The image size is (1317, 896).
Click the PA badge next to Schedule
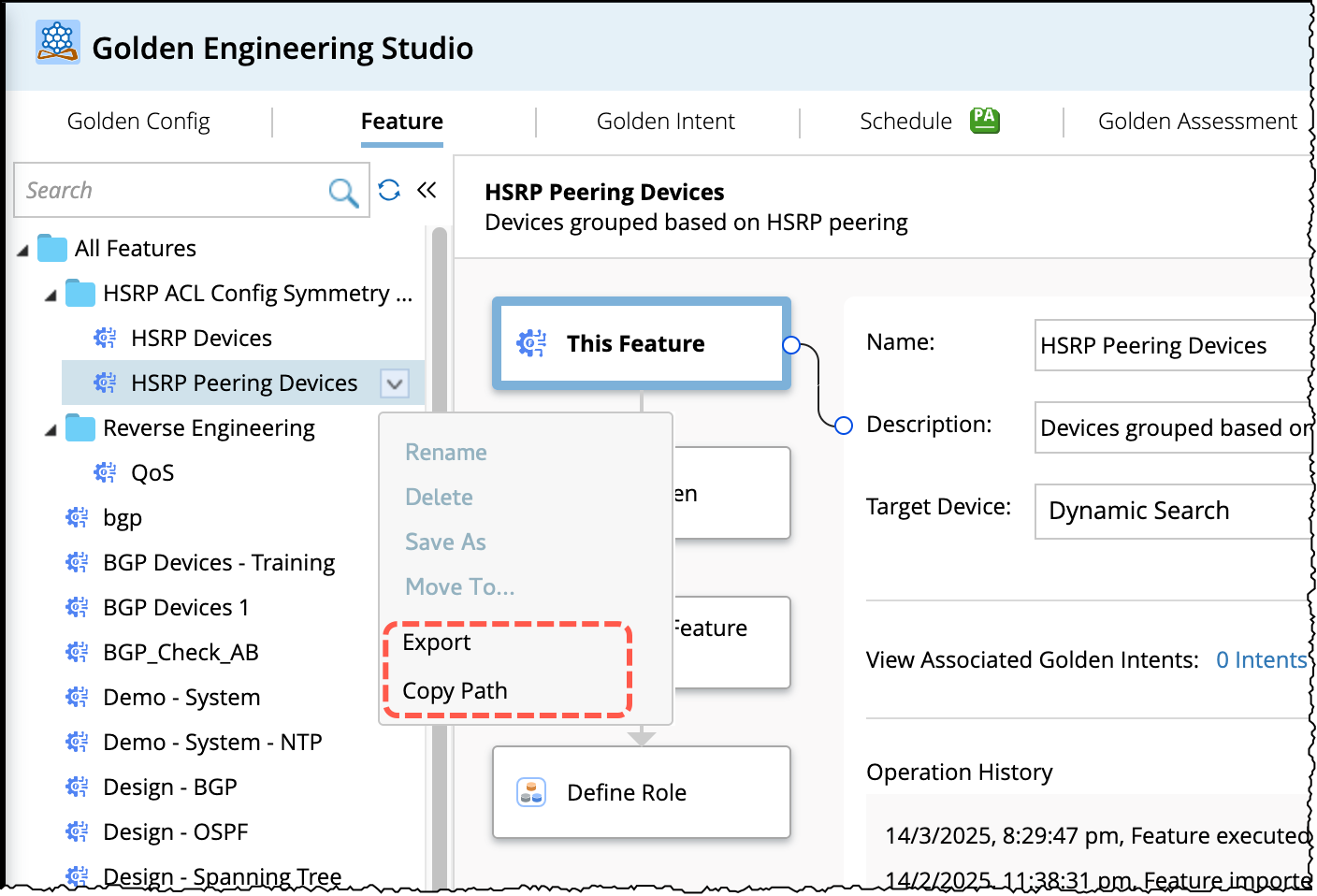(984, 121)
